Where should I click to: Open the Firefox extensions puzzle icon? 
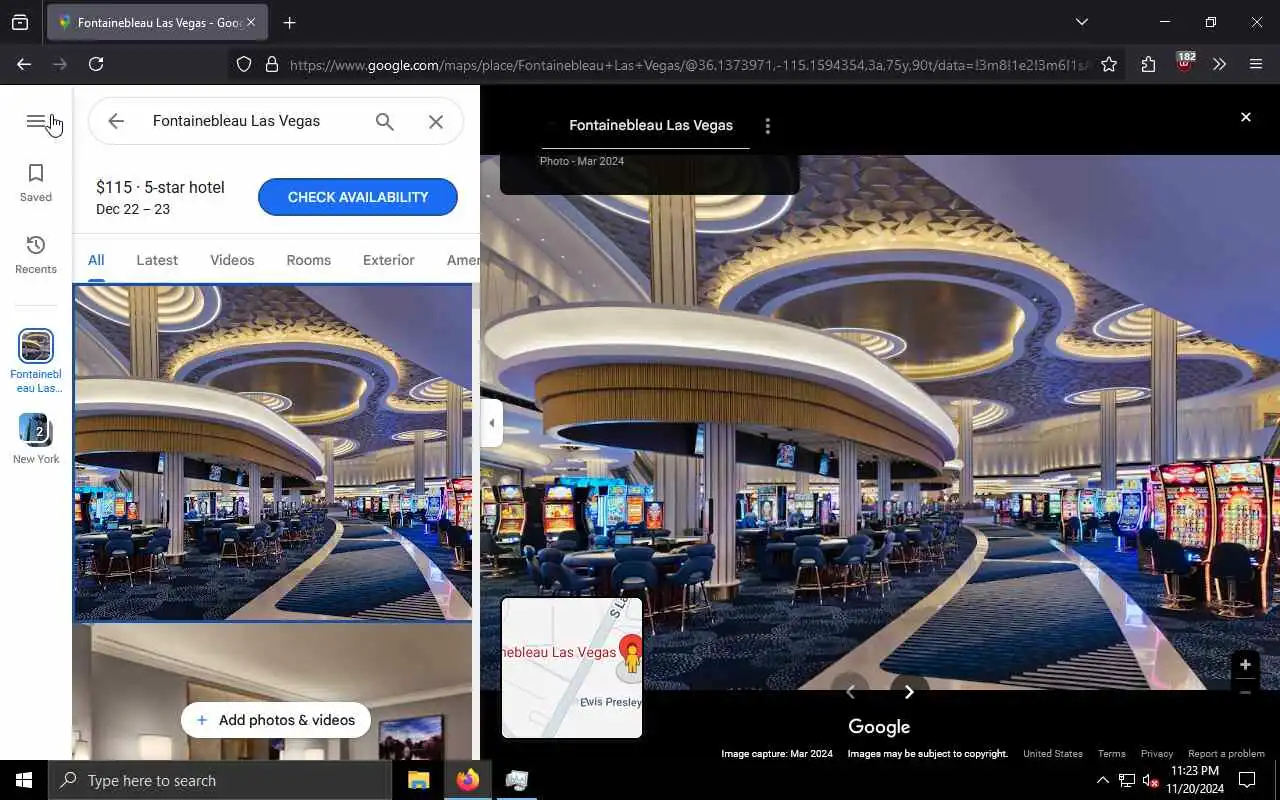(1148, 64)
